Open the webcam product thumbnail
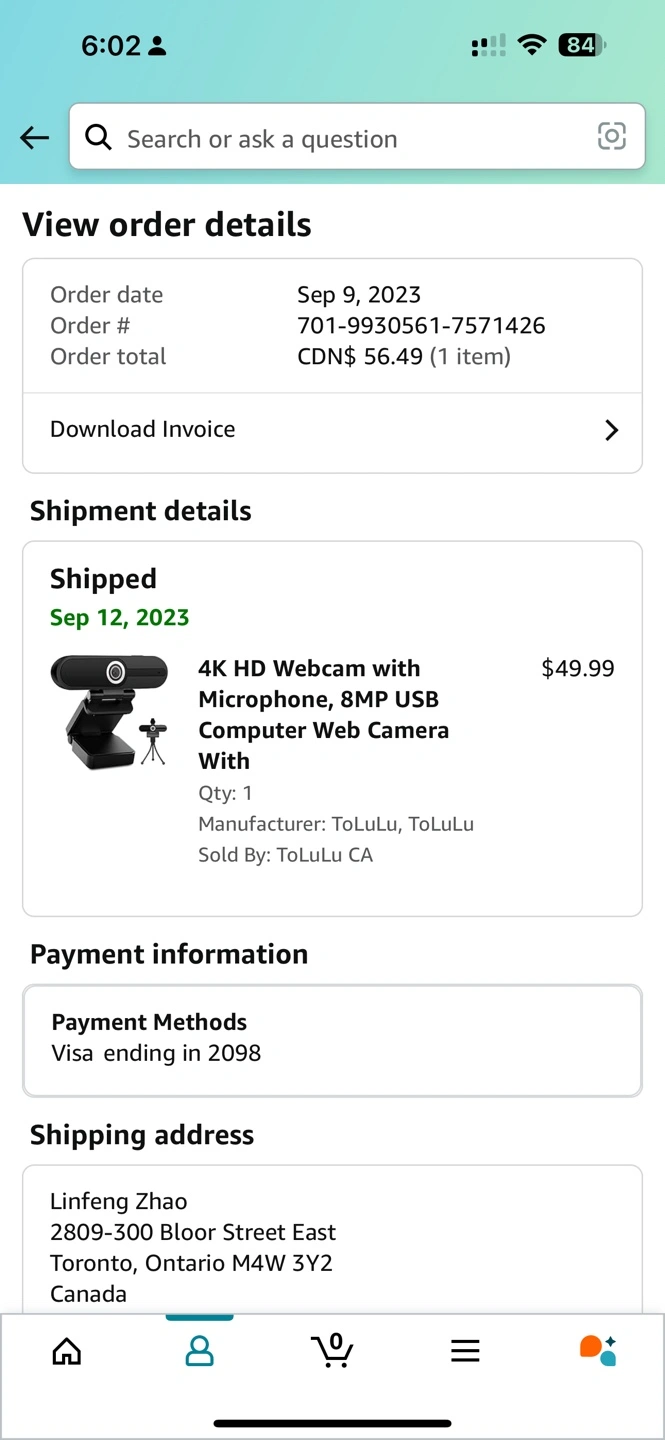The image size is (665, 1440). (x=110, y=712)
